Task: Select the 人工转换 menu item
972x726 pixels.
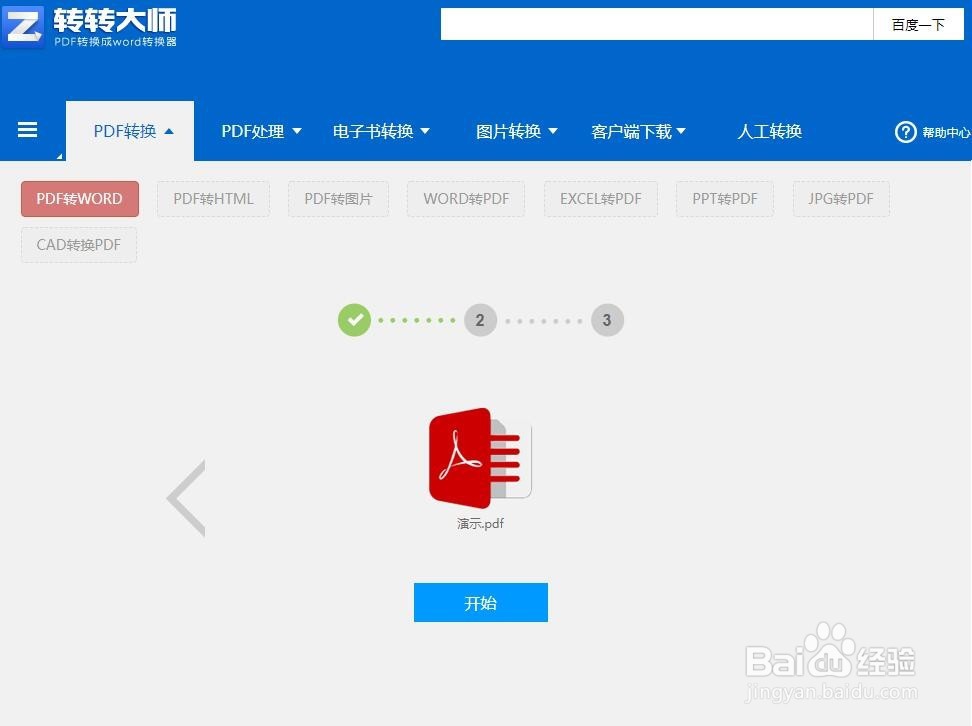Action: (769, 131)
